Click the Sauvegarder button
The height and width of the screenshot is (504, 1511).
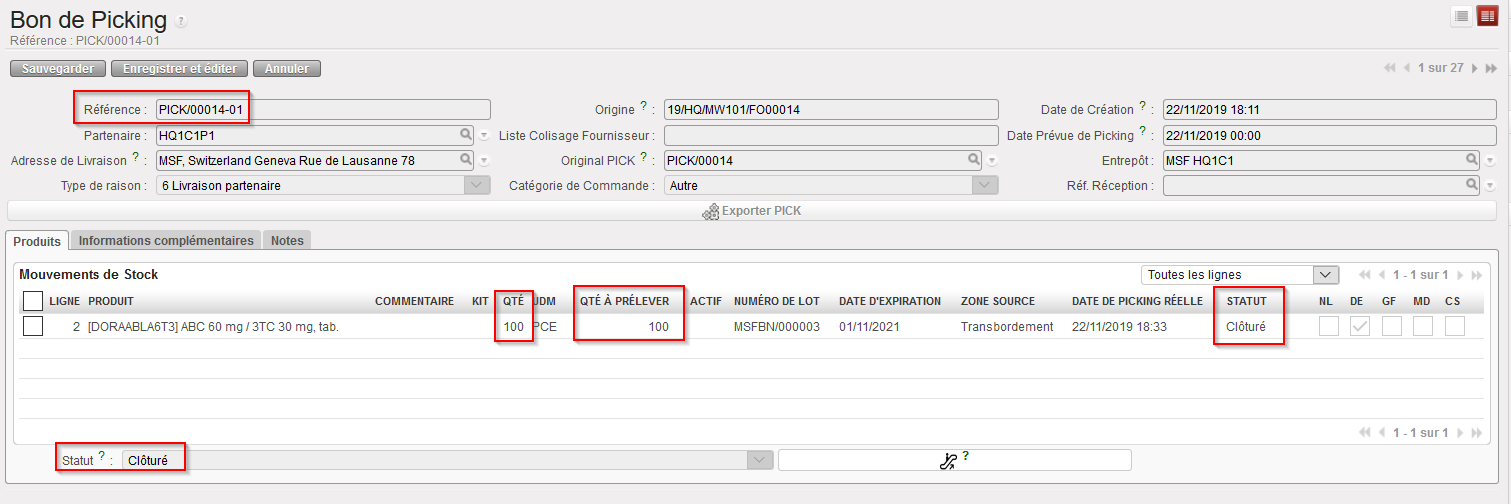58,69
